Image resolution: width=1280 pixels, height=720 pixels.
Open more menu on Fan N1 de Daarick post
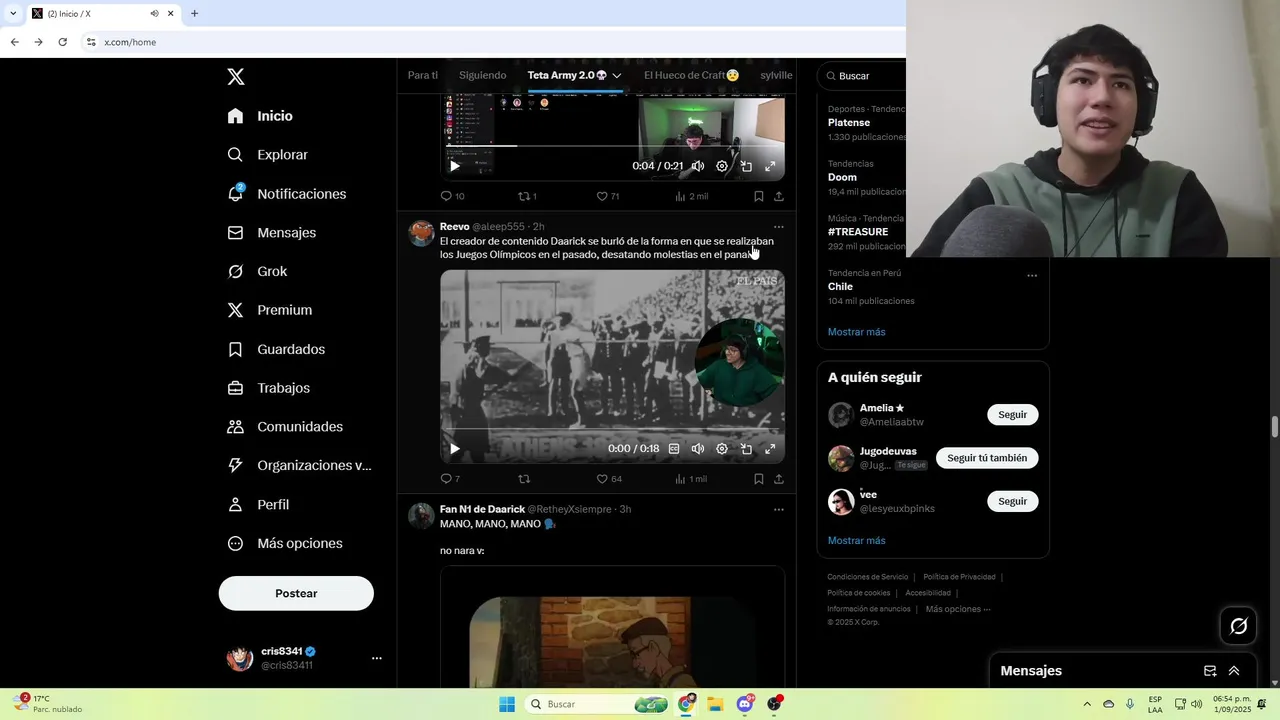click(779, 510)
